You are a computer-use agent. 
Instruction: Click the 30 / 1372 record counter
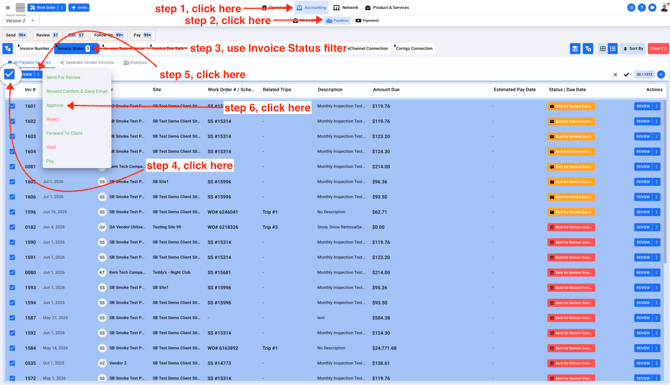pyautogui.click(x=644, y=75)
